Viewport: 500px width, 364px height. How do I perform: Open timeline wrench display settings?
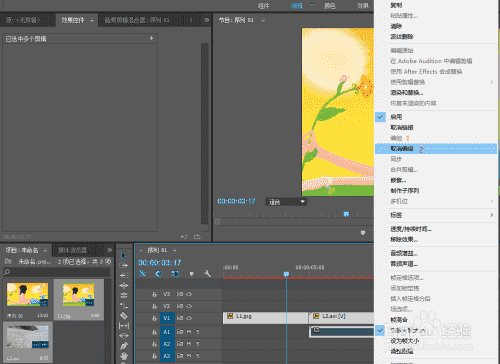coord(207,274)
